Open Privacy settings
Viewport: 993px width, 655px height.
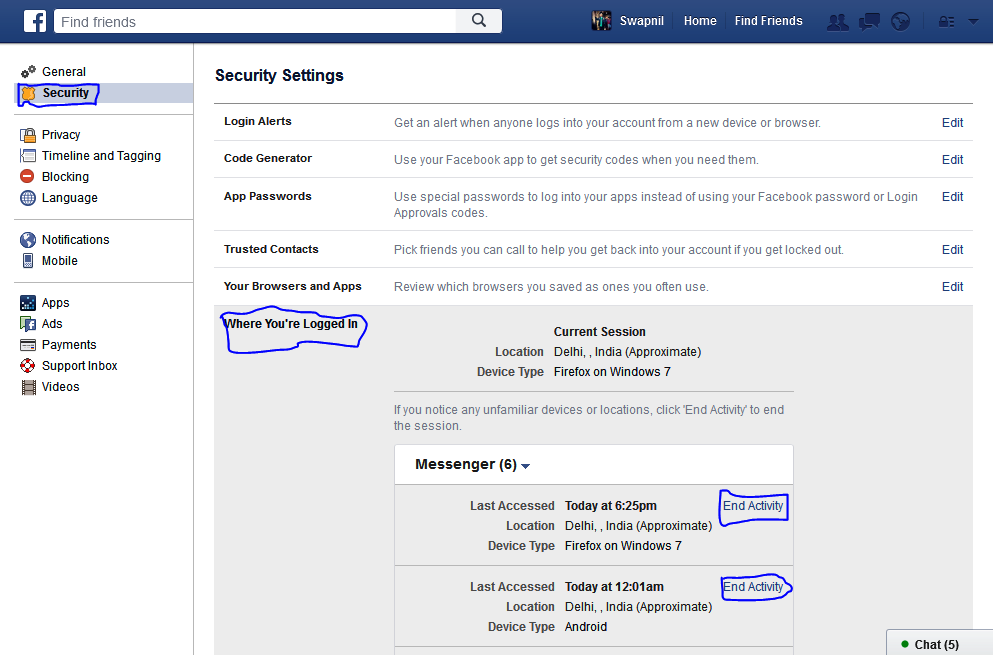[61, 135]
